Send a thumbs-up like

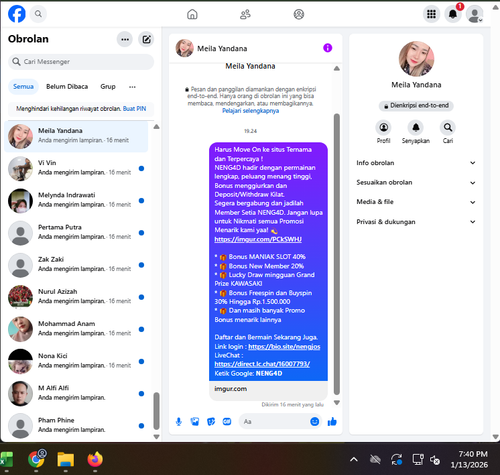tap(332, 422)
